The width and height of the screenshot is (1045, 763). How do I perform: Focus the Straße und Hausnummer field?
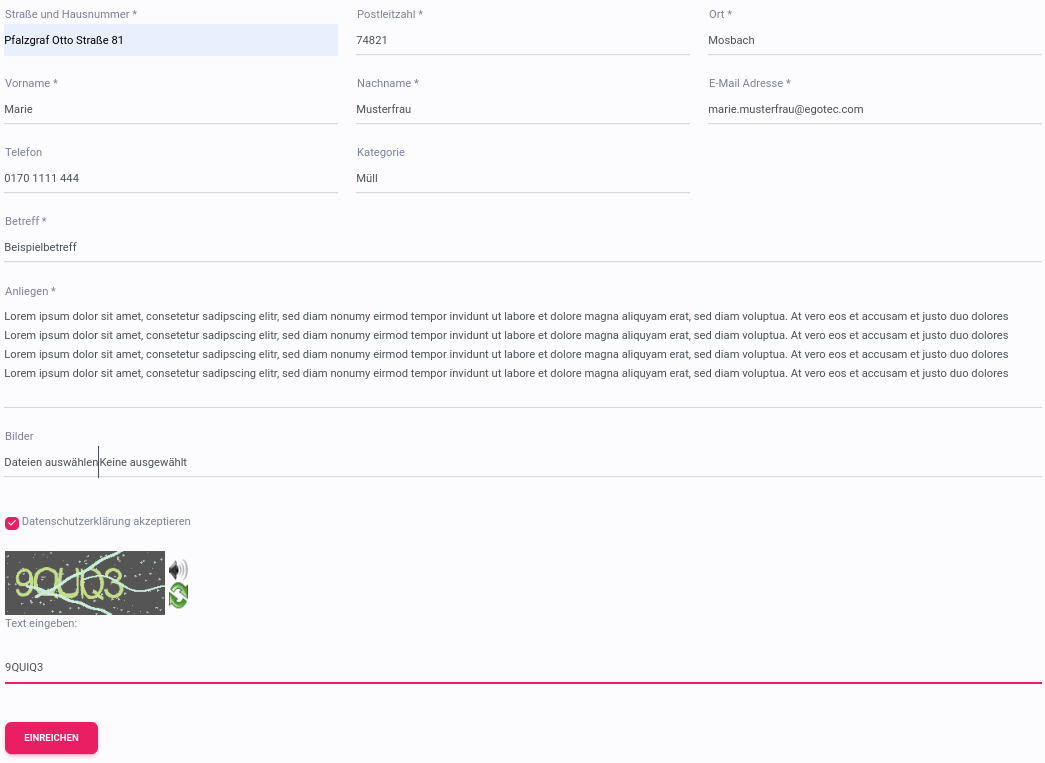[171, 40]
